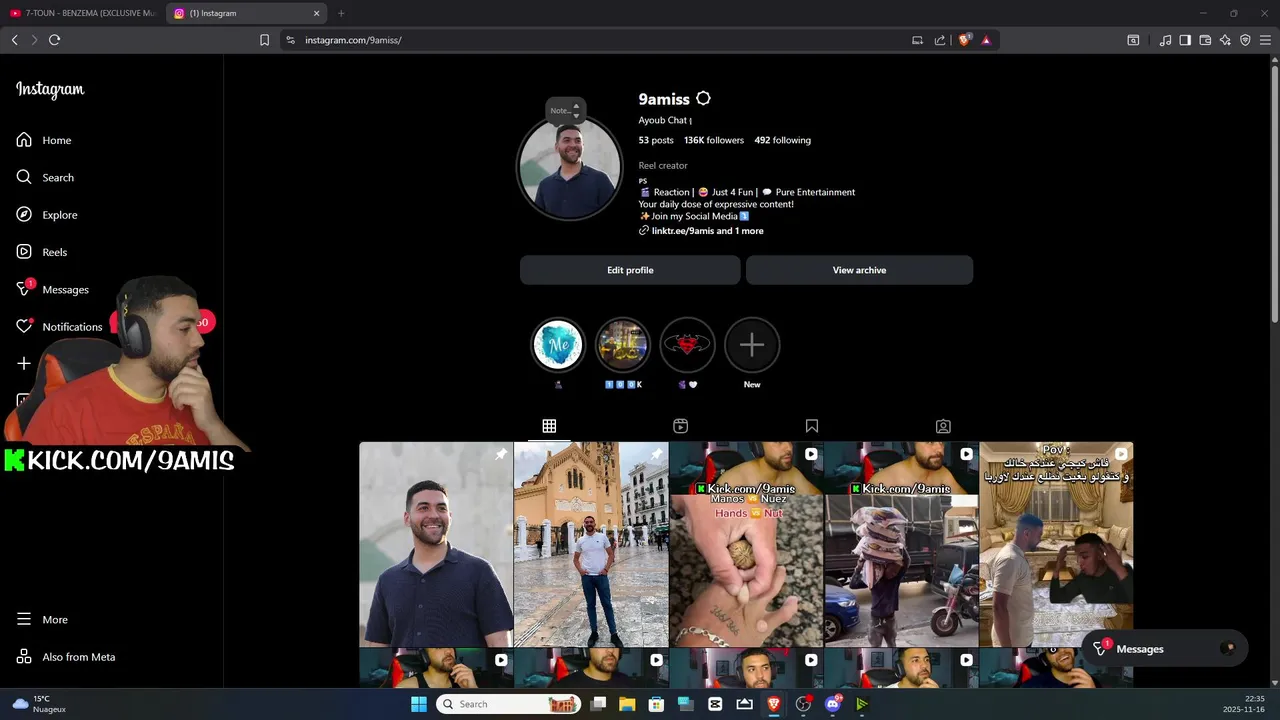The height and width of the screenshot is (720, 1280).
Task: Click the Note bubble above profile picture
Action: pyautogui.click(x=565, y=110)
